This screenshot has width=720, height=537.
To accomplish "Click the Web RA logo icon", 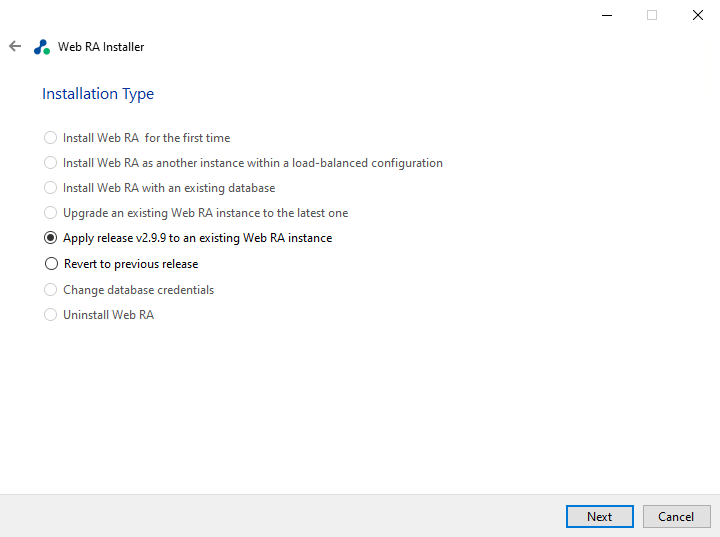I will [x=42, y=47].
